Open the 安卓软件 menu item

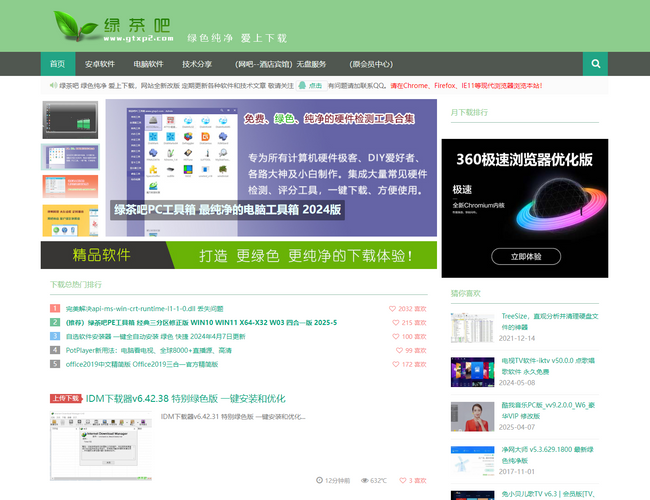(x=100, y=64)
